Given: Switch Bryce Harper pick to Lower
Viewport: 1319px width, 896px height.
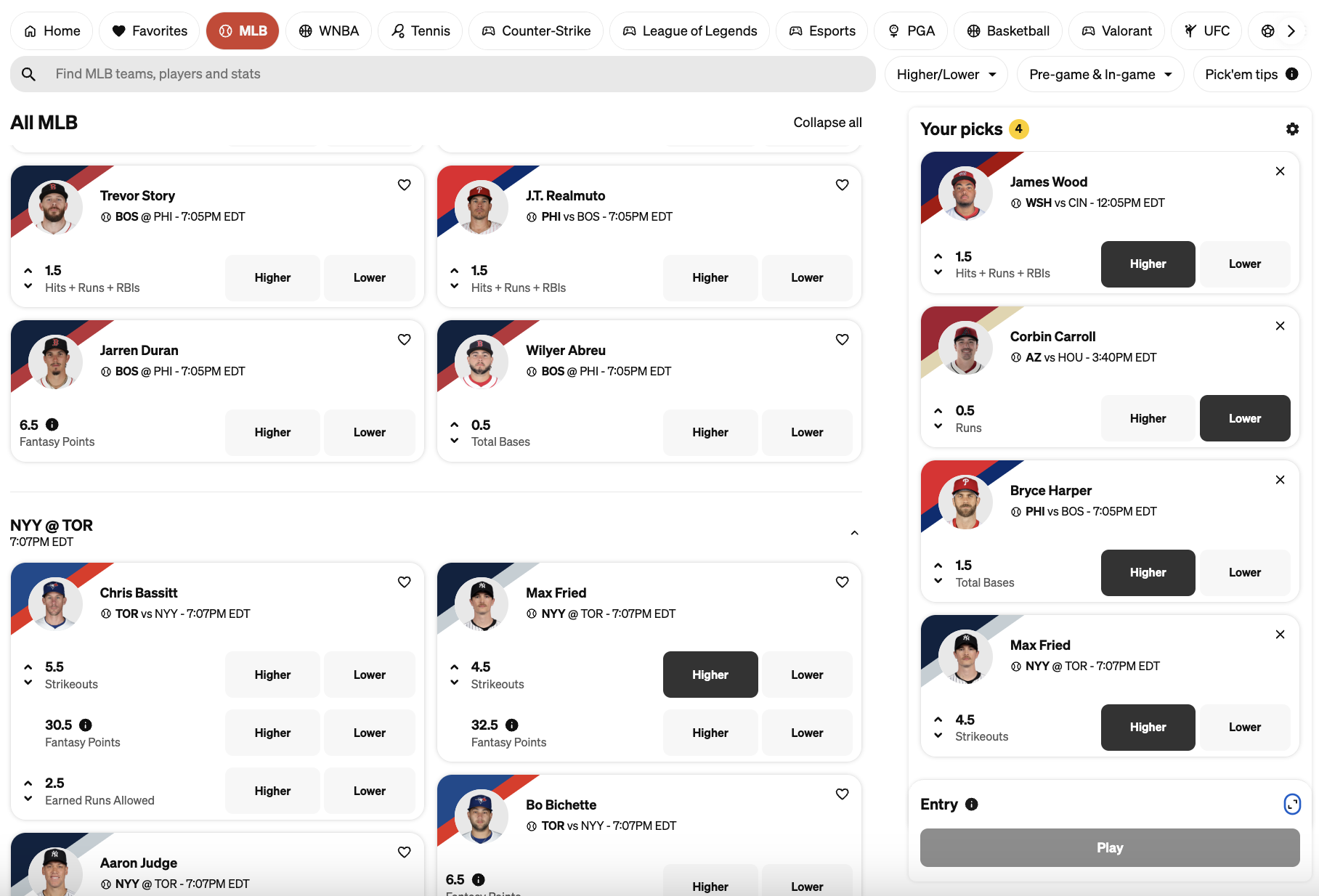Looking at the screenshot, I should [1245, 573].
